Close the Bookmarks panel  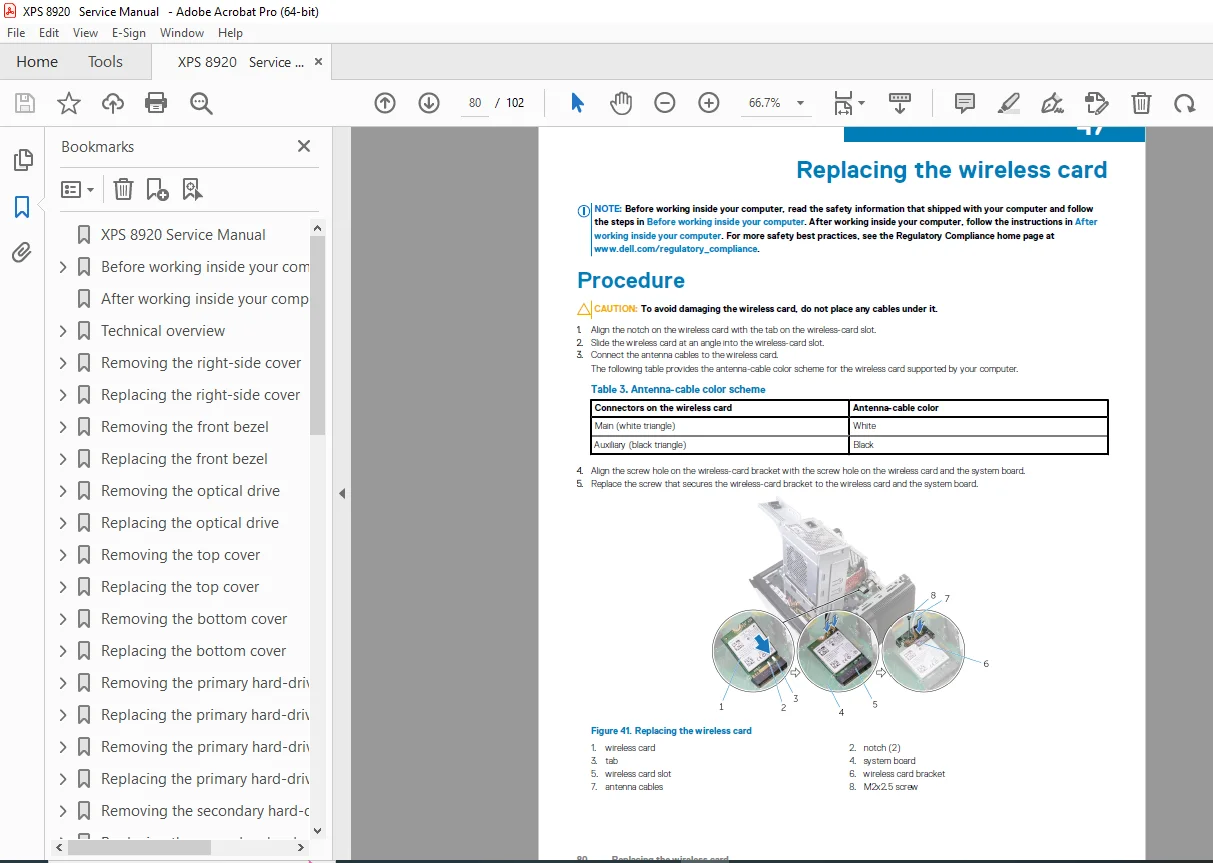304,146
